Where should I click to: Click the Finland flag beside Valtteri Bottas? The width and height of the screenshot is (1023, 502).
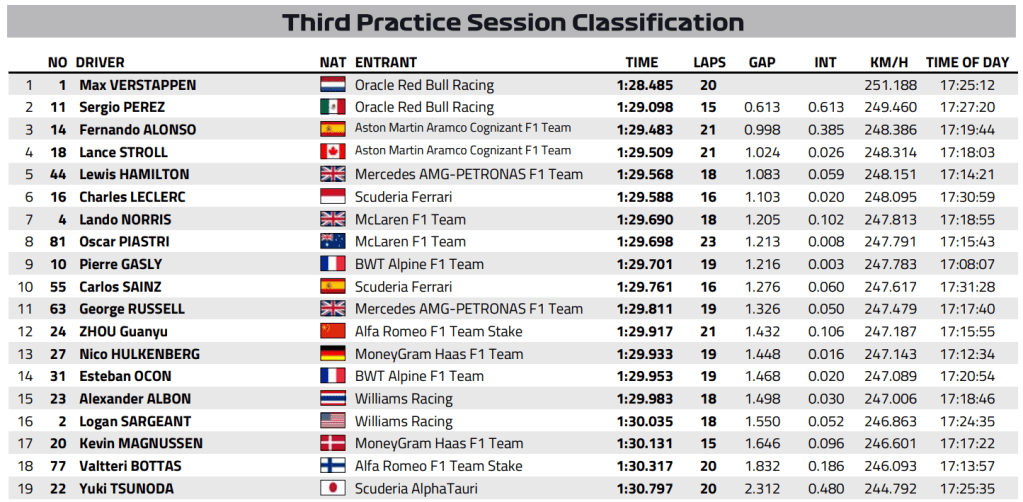click(x=332, y=466)
